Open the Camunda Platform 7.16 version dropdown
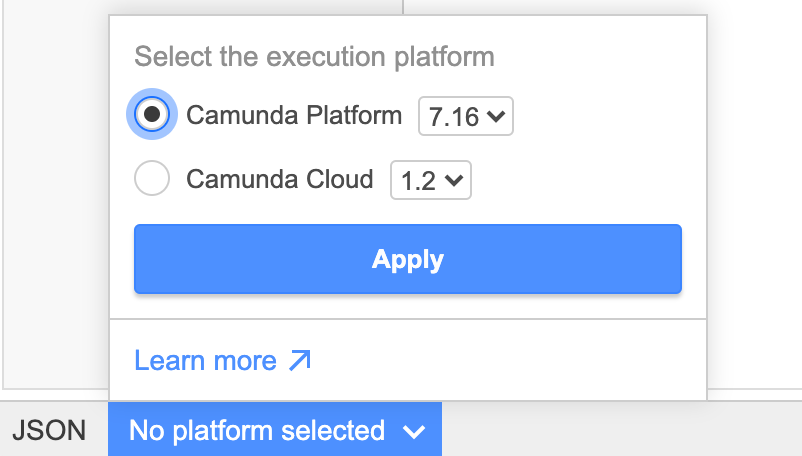This screenshot has height=456, width=802. pyautogui.click(x=465, y=116)
